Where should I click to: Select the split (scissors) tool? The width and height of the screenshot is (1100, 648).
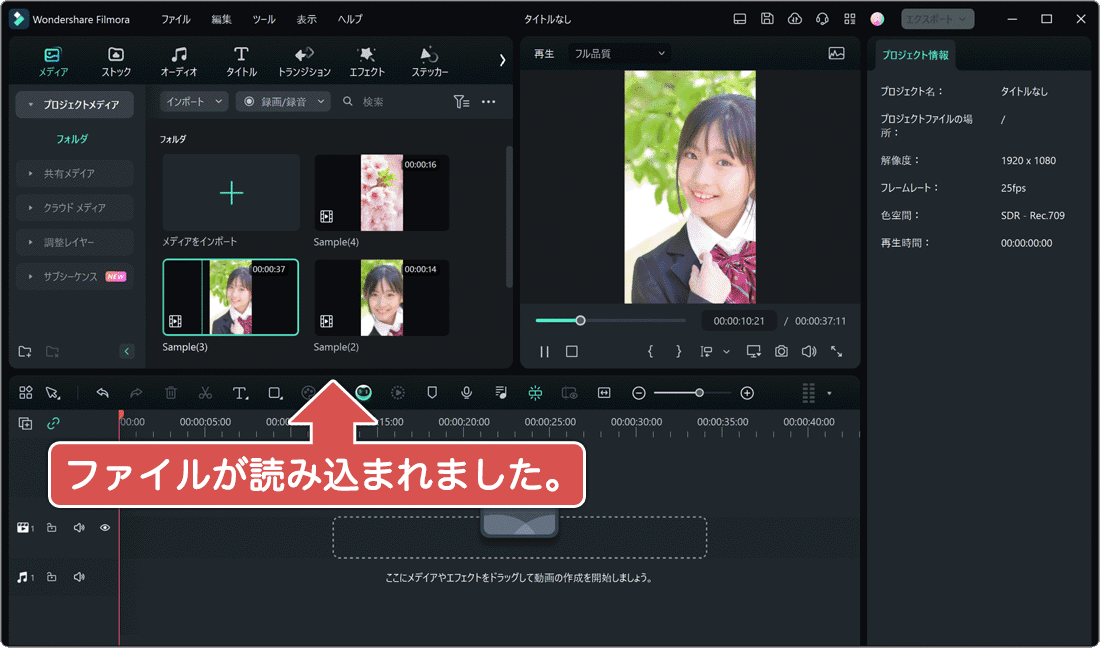(205, 393)
